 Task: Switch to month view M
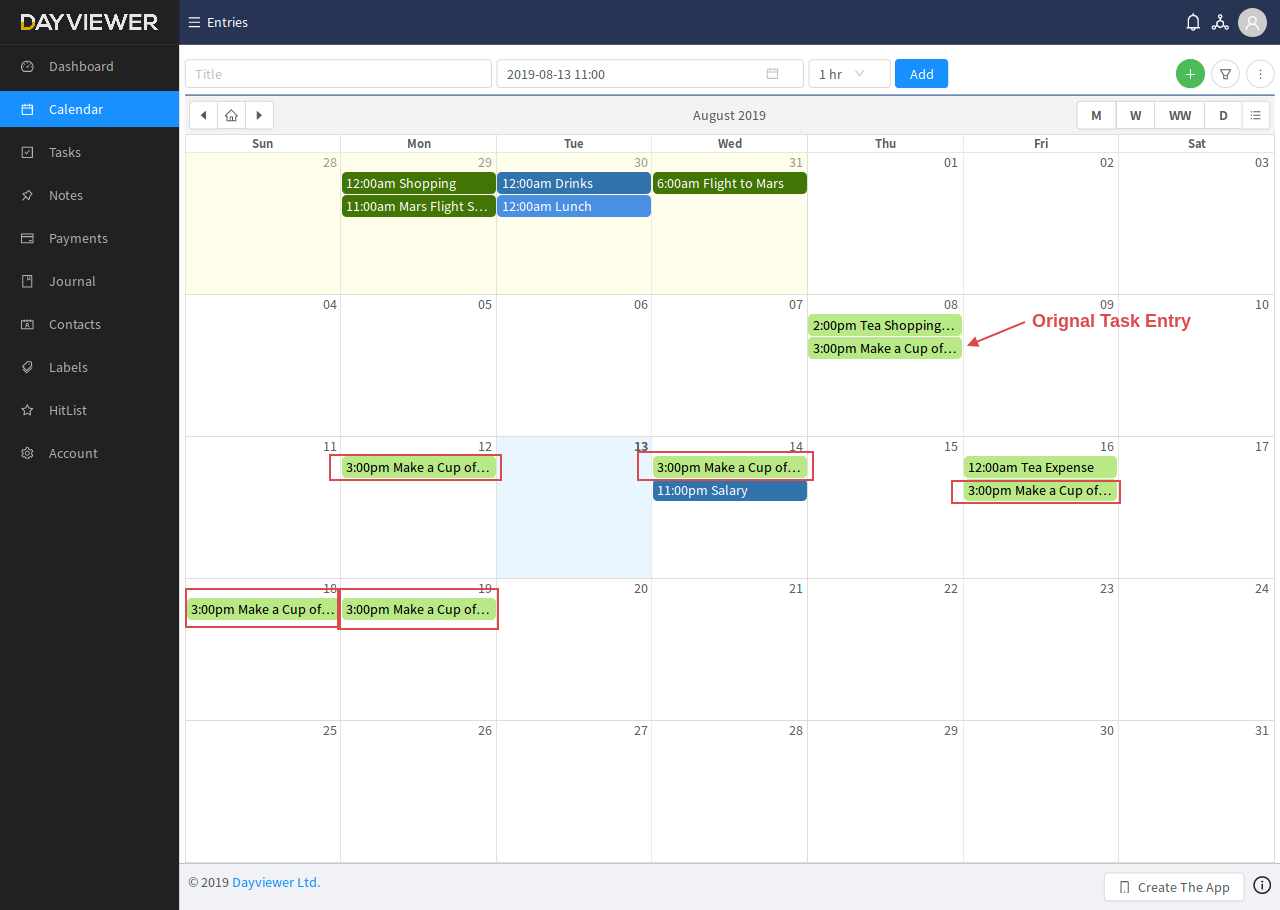tap(1097, 115)
